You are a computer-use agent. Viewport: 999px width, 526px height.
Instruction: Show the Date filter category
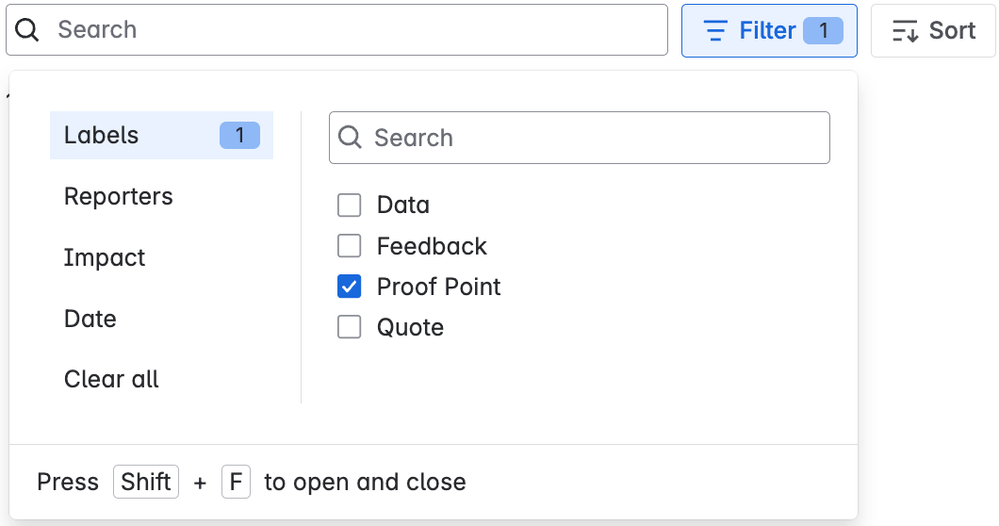point(90,319)
